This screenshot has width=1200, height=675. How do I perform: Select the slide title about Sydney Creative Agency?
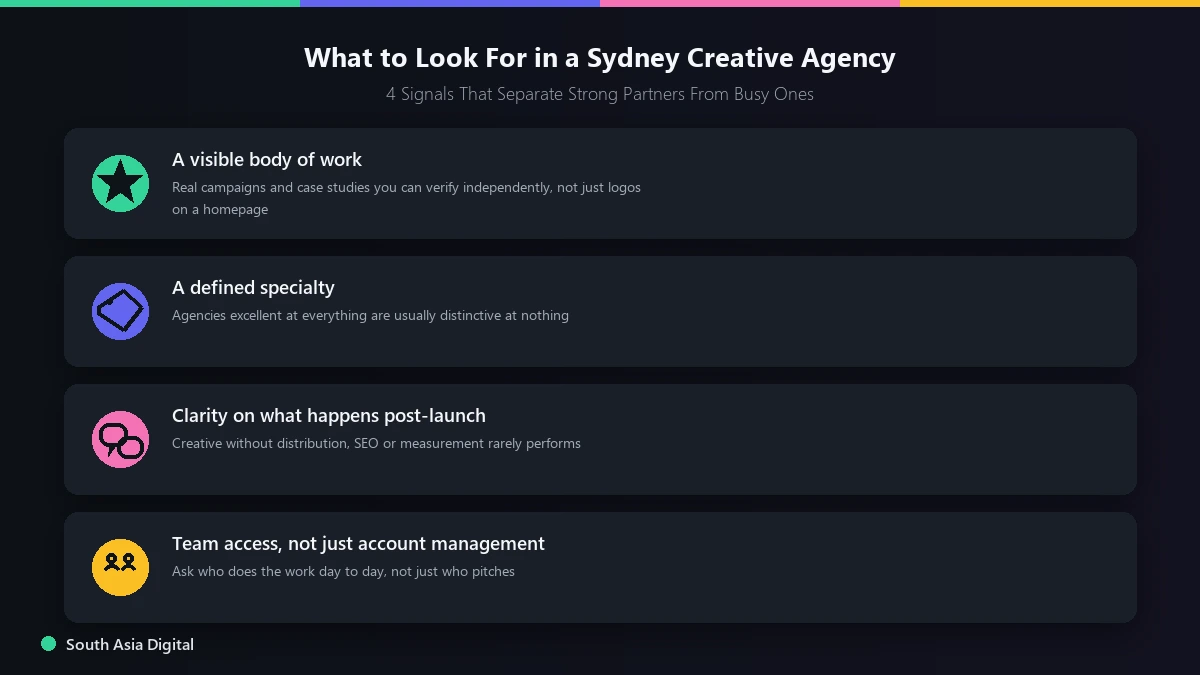[x=600, y=57]
